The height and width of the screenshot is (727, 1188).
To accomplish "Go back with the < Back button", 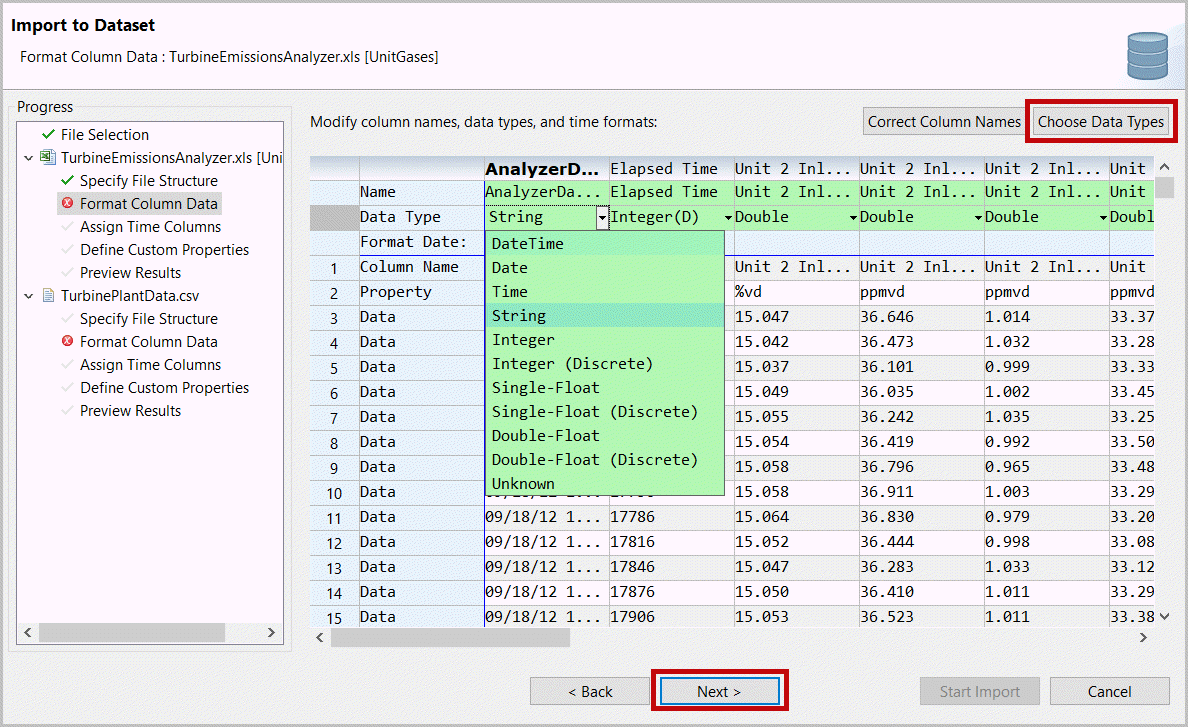I will point(589,692).
